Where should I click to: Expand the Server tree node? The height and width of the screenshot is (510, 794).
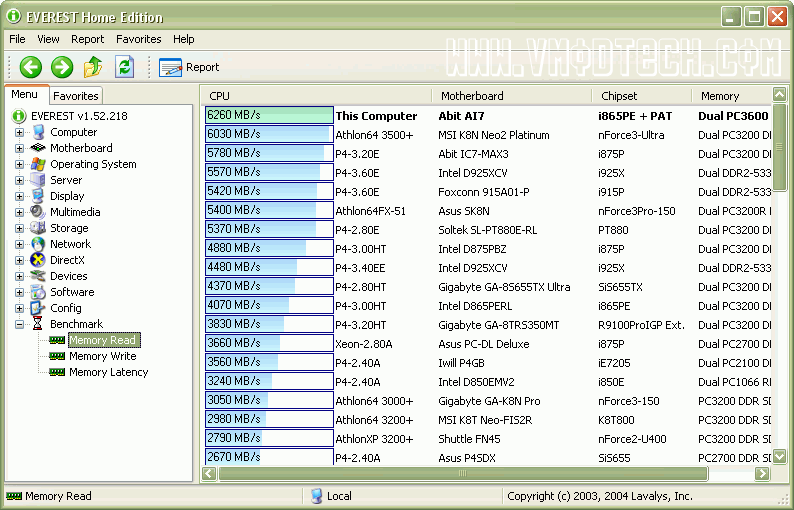click(19, 180)
